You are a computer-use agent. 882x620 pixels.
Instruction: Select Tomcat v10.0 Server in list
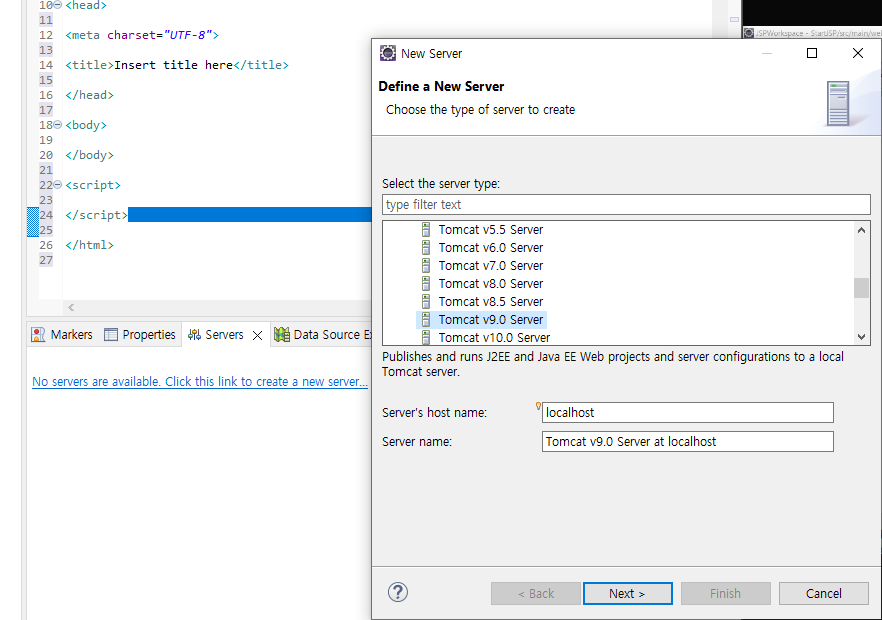point(494,338)
